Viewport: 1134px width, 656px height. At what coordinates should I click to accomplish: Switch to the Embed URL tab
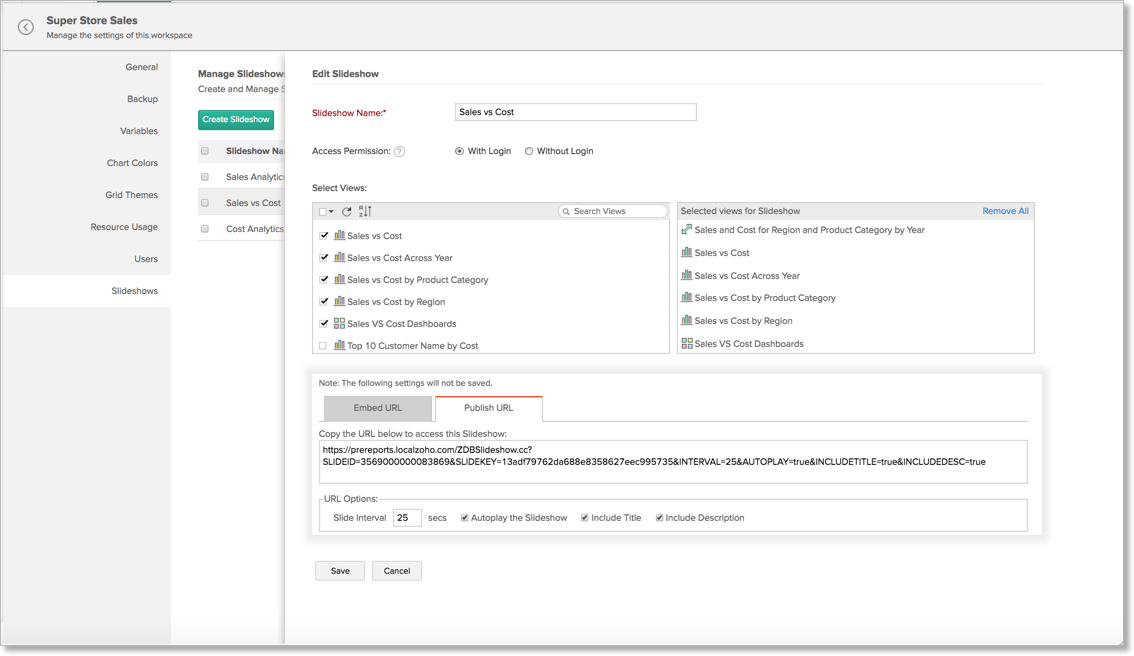(377, 408)
